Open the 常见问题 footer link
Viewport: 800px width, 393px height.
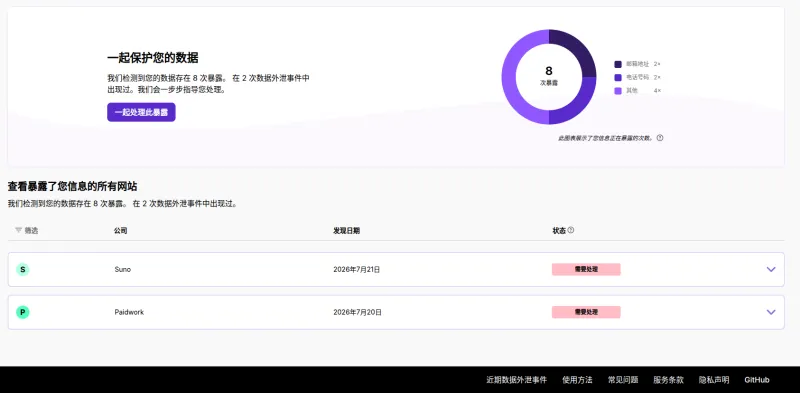[x=623, y=380]
